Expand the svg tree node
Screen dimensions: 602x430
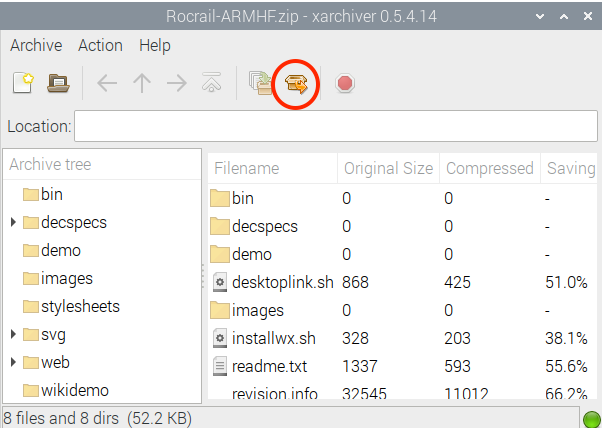click(13, 334)
